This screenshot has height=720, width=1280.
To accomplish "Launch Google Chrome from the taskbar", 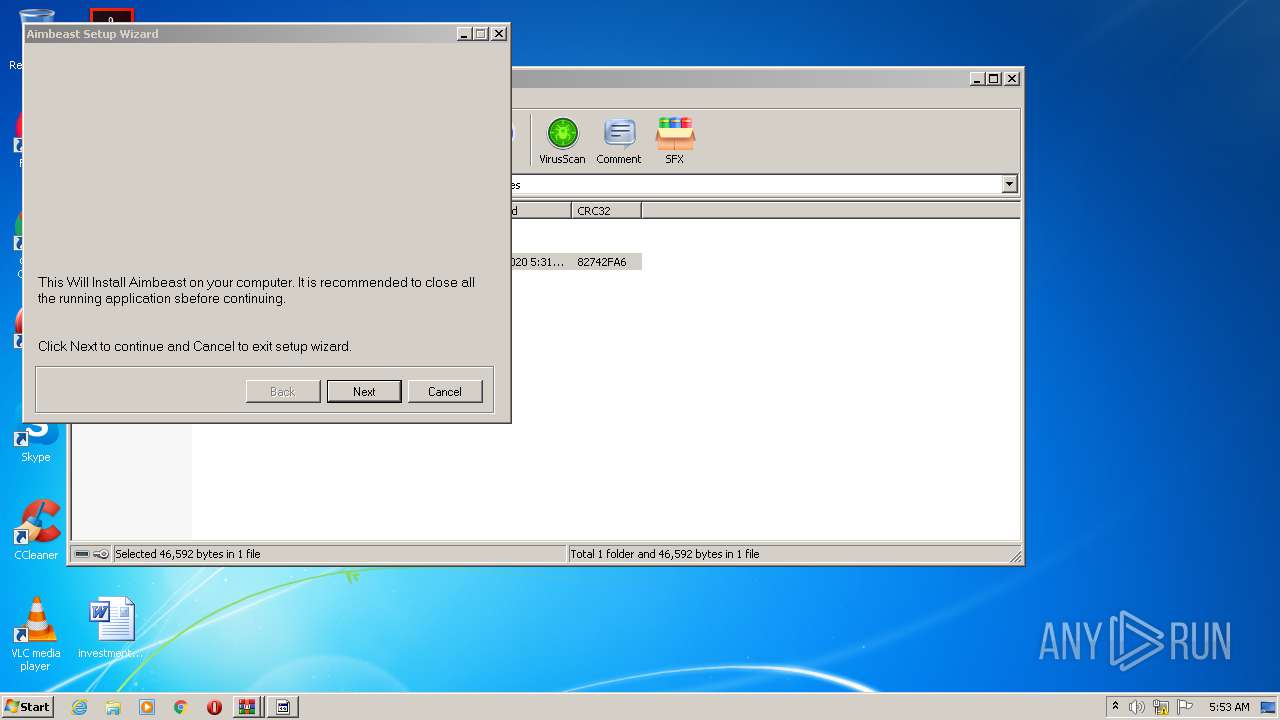I will coord(181,707).
